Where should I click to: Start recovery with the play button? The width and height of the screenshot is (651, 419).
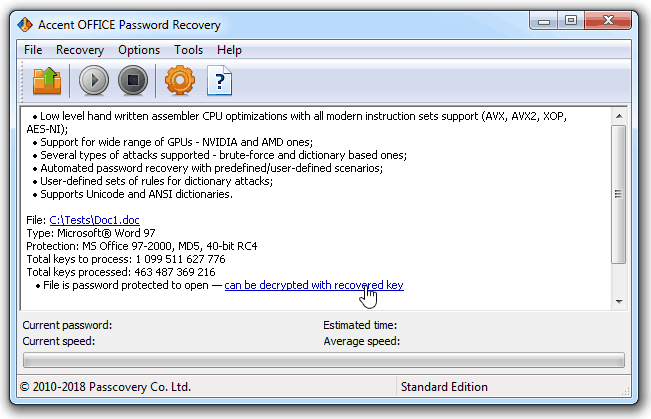(94, 80)
